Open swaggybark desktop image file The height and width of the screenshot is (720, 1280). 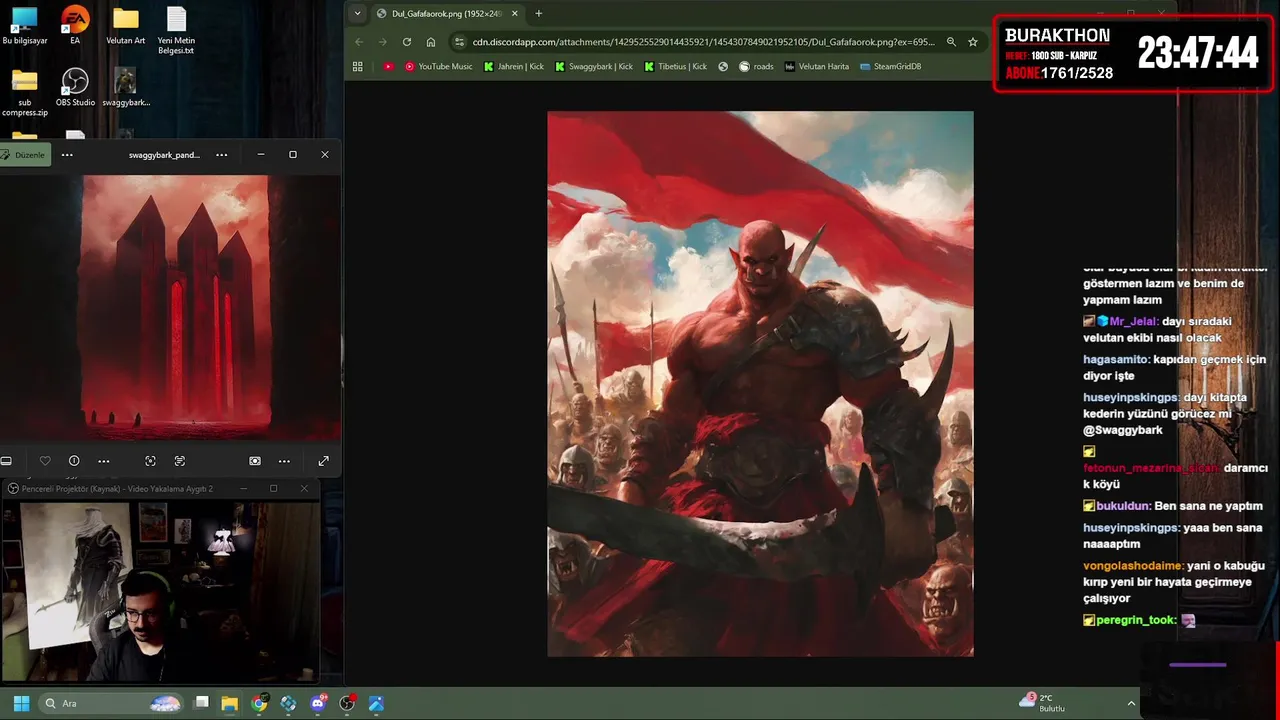pos(125,87)
